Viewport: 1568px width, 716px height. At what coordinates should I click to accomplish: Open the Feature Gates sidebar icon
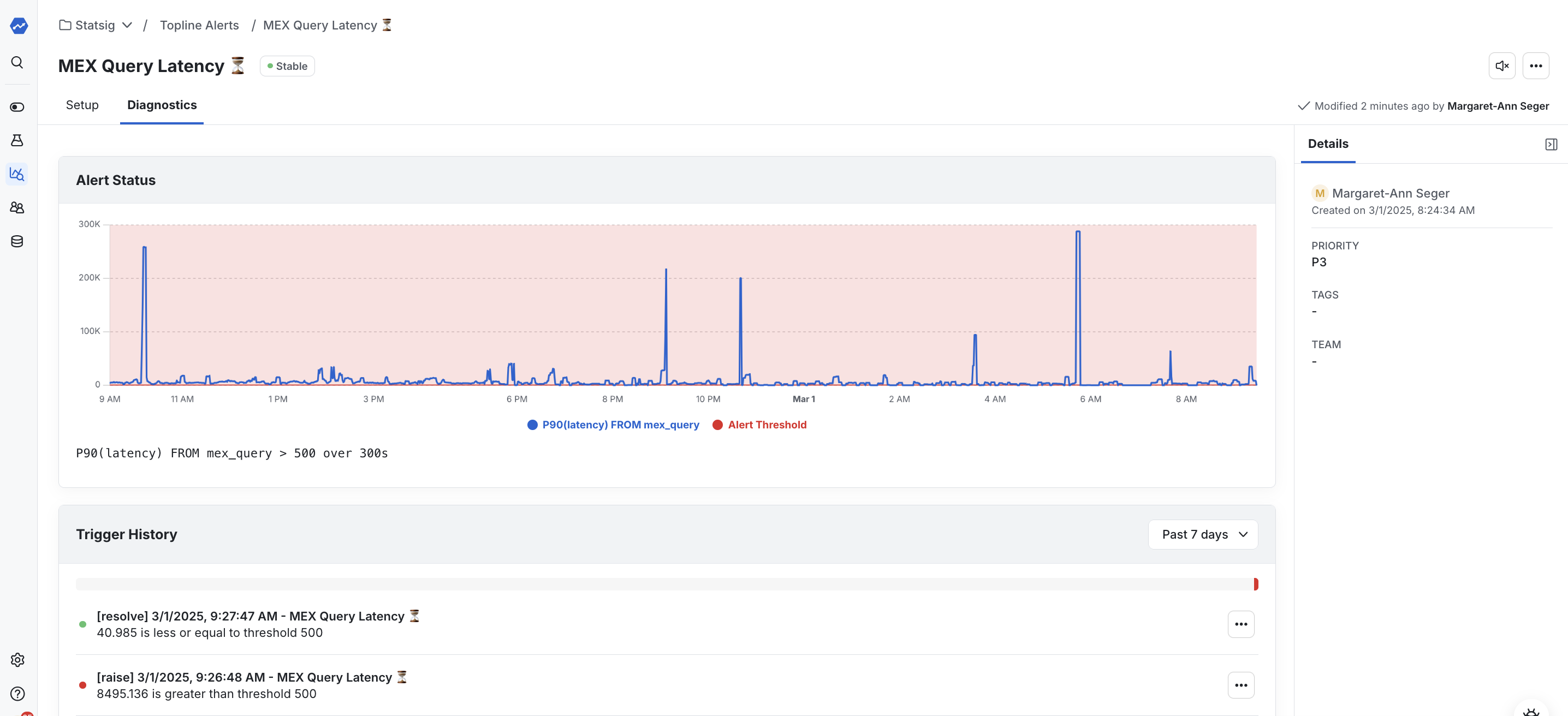coord(17,107)
